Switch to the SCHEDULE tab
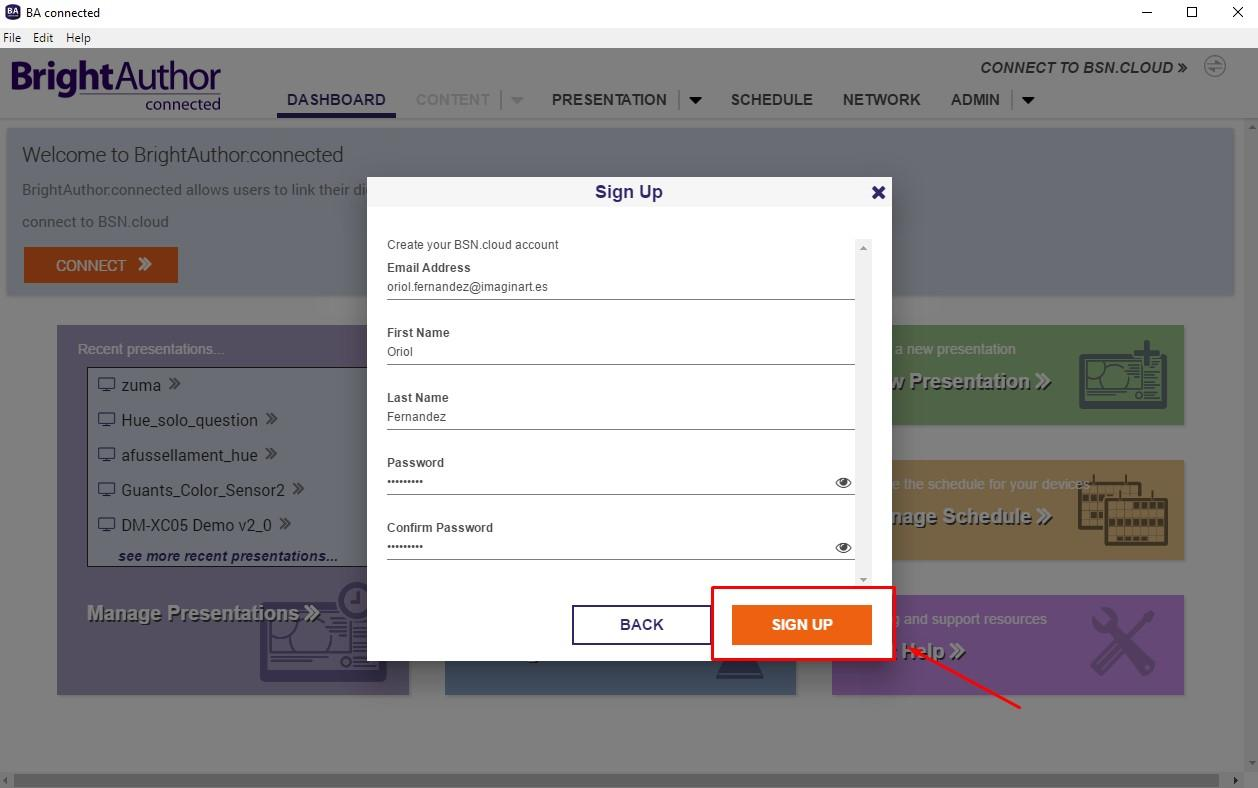 click(x=771, y=100)
